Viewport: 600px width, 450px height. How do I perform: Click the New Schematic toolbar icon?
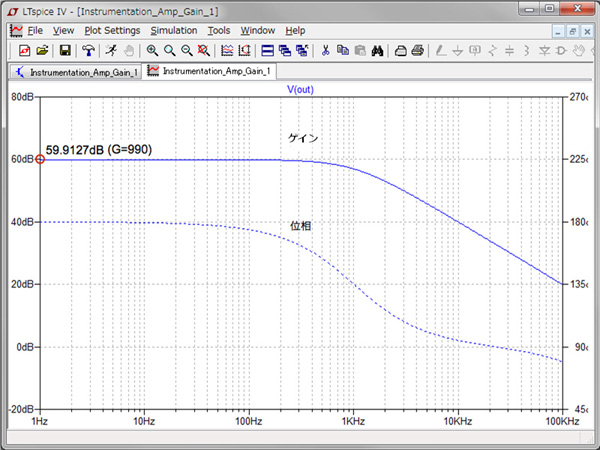(24, 50)
